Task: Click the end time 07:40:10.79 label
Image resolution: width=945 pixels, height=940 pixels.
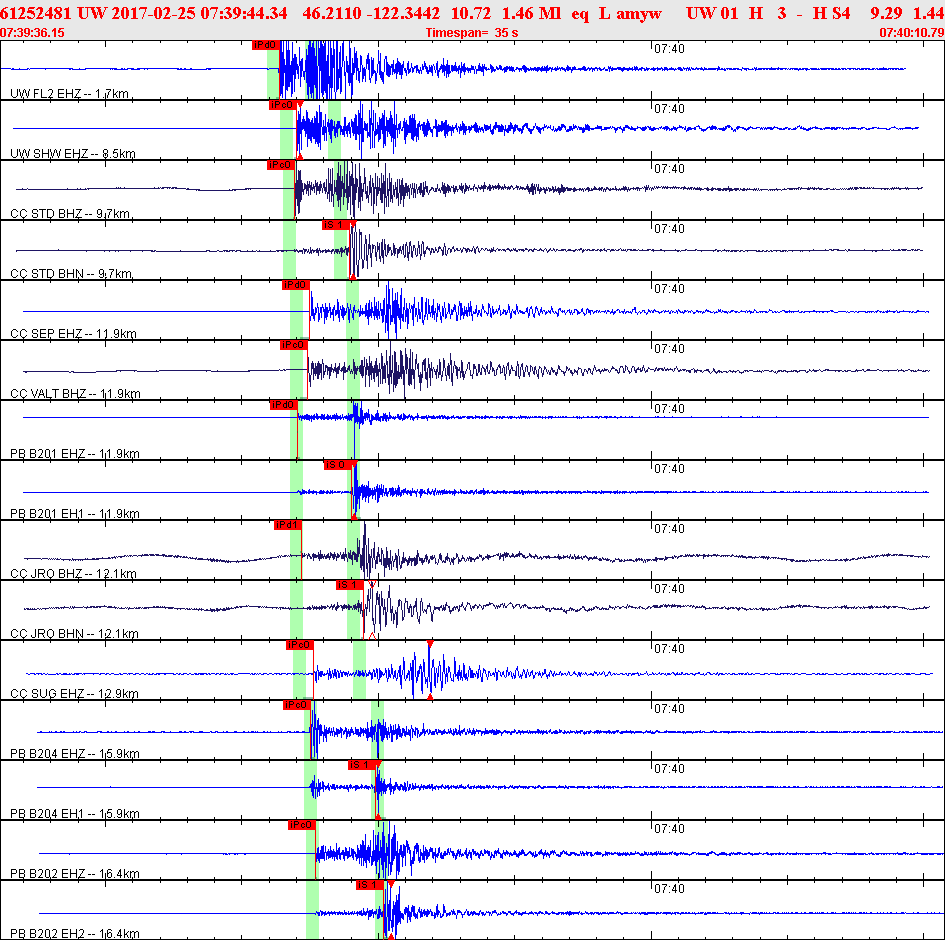Action: coord(911,33)
